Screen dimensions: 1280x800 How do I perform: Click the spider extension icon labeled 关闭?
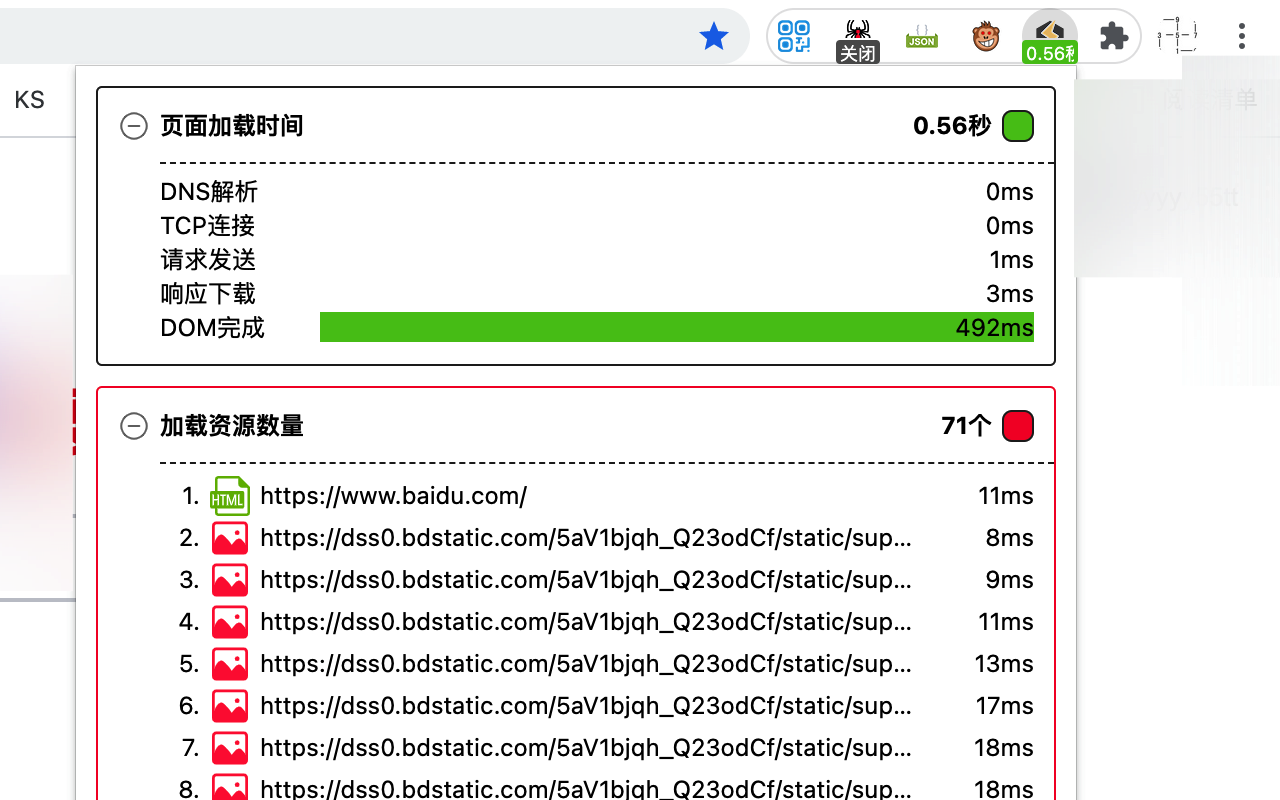857,40
